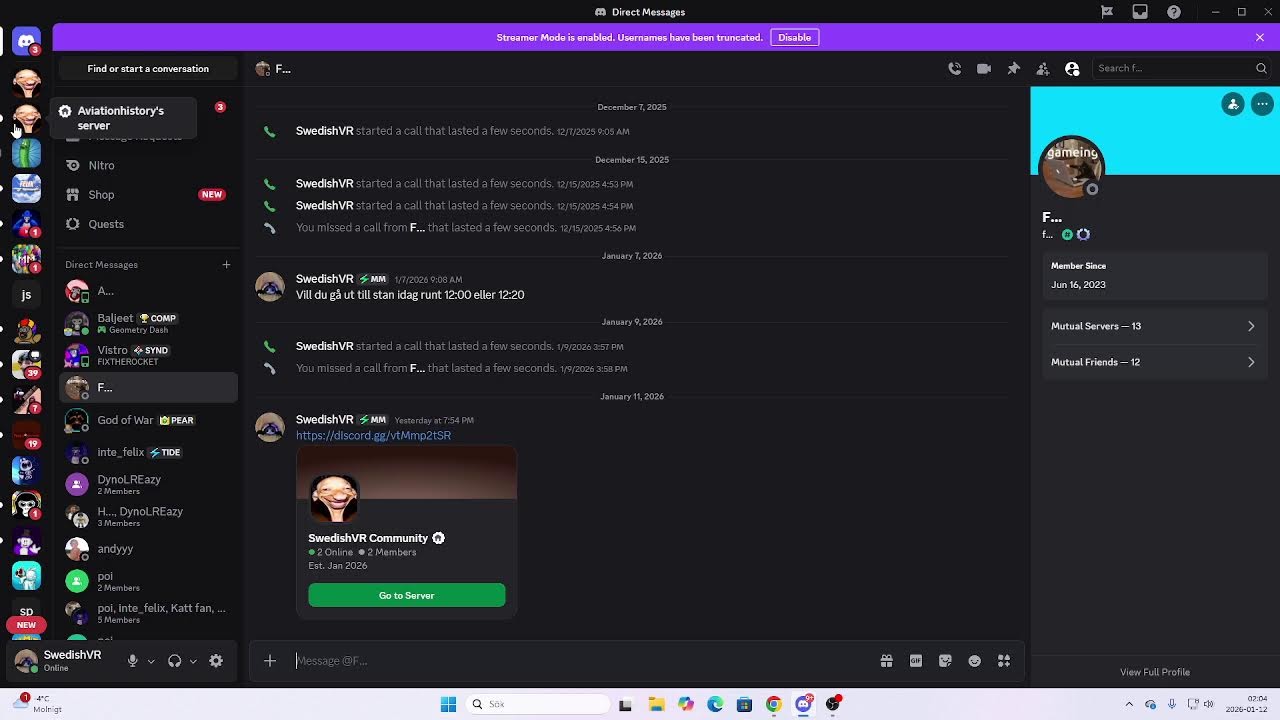Open the Apps launcher icon in message bar
Viewport: 1280px width, 720px height.
(x=1004, y=661)
